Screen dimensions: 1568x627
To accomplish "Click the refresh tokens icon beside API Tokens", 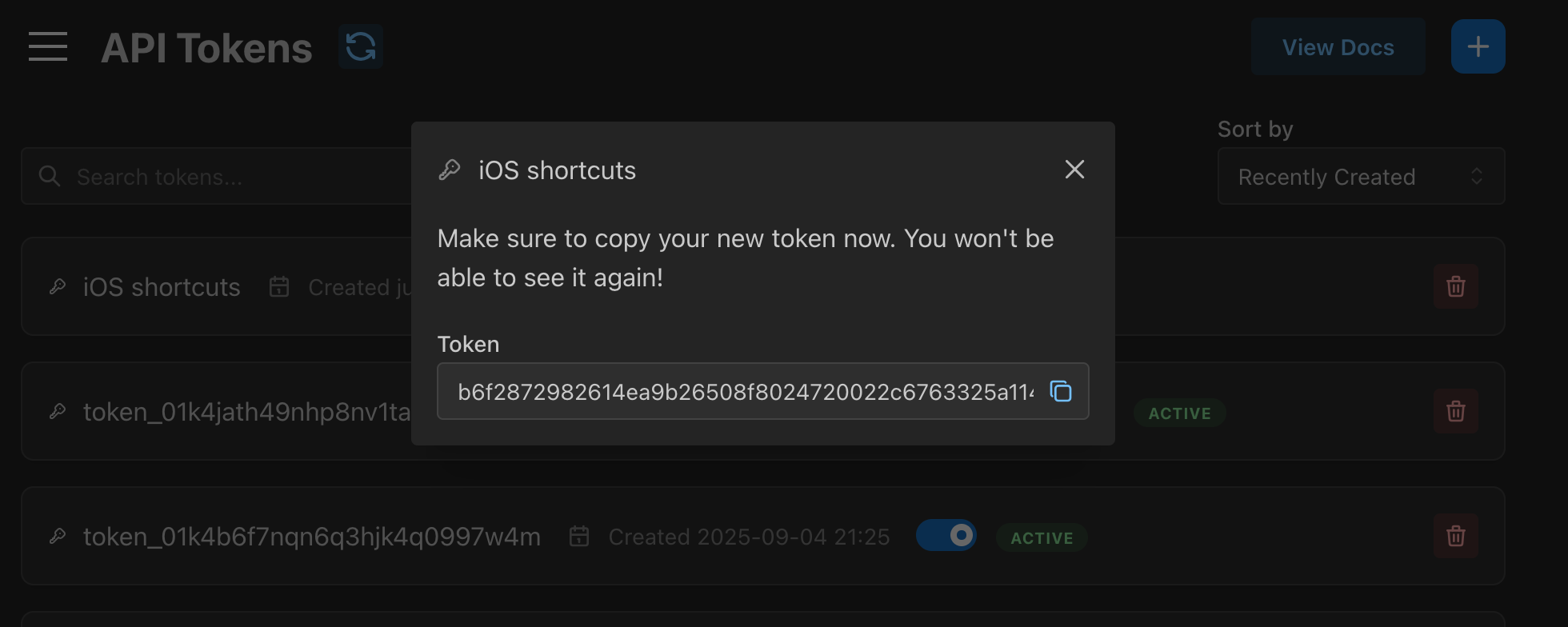I will 360,46.
